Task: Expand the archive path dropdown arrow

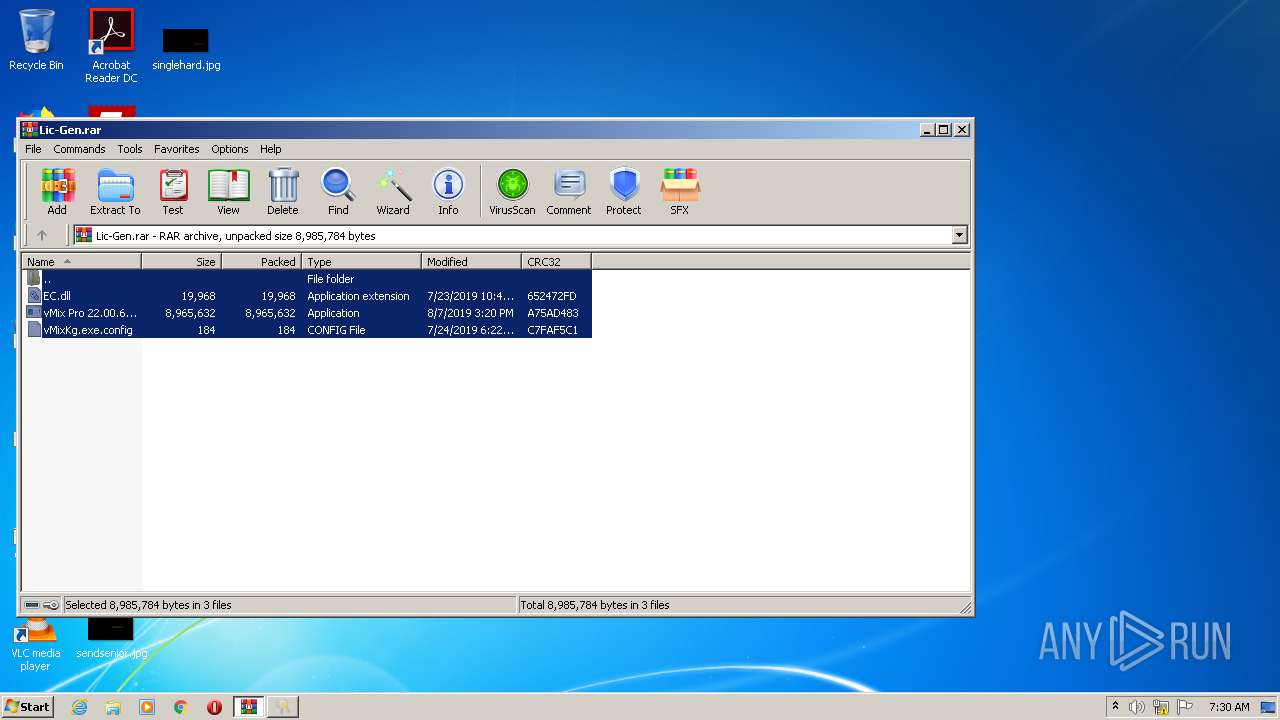Action: pyautogui.click(x=960, y=236)
